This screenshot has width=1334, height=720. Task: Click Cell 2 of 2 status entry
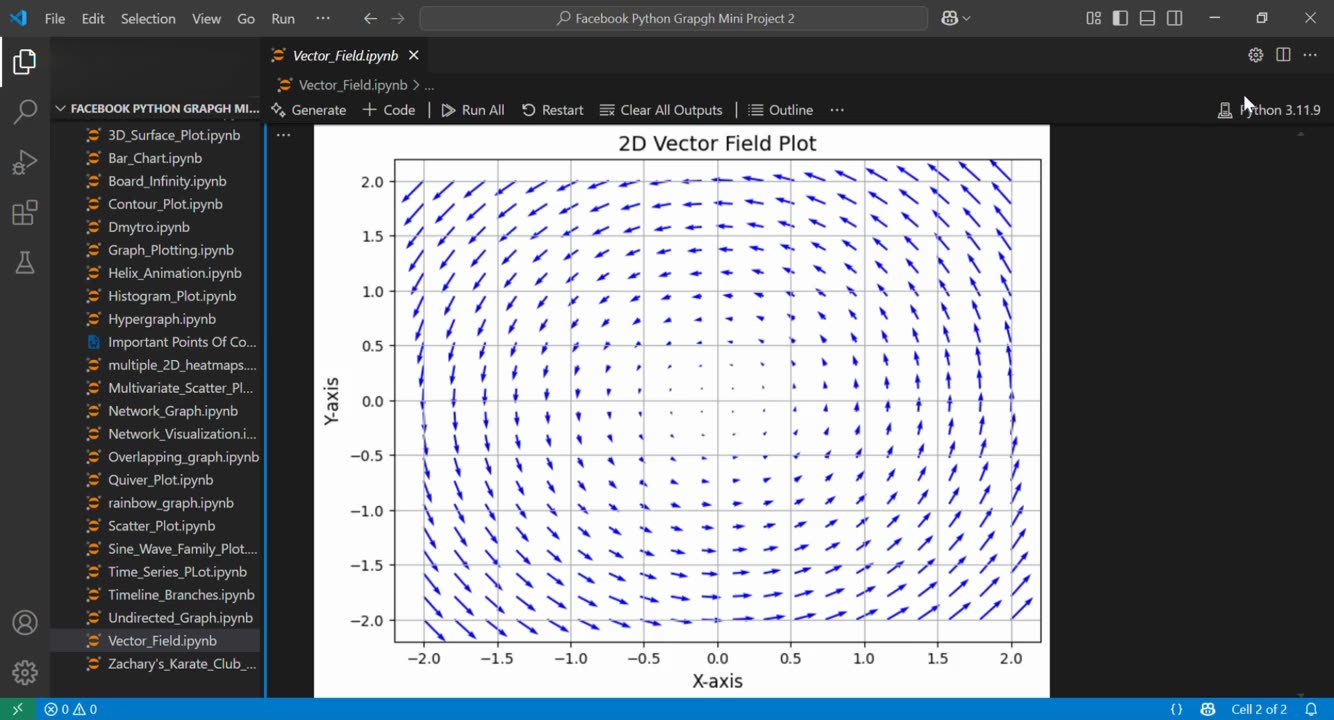click(x=1259, y=709)
